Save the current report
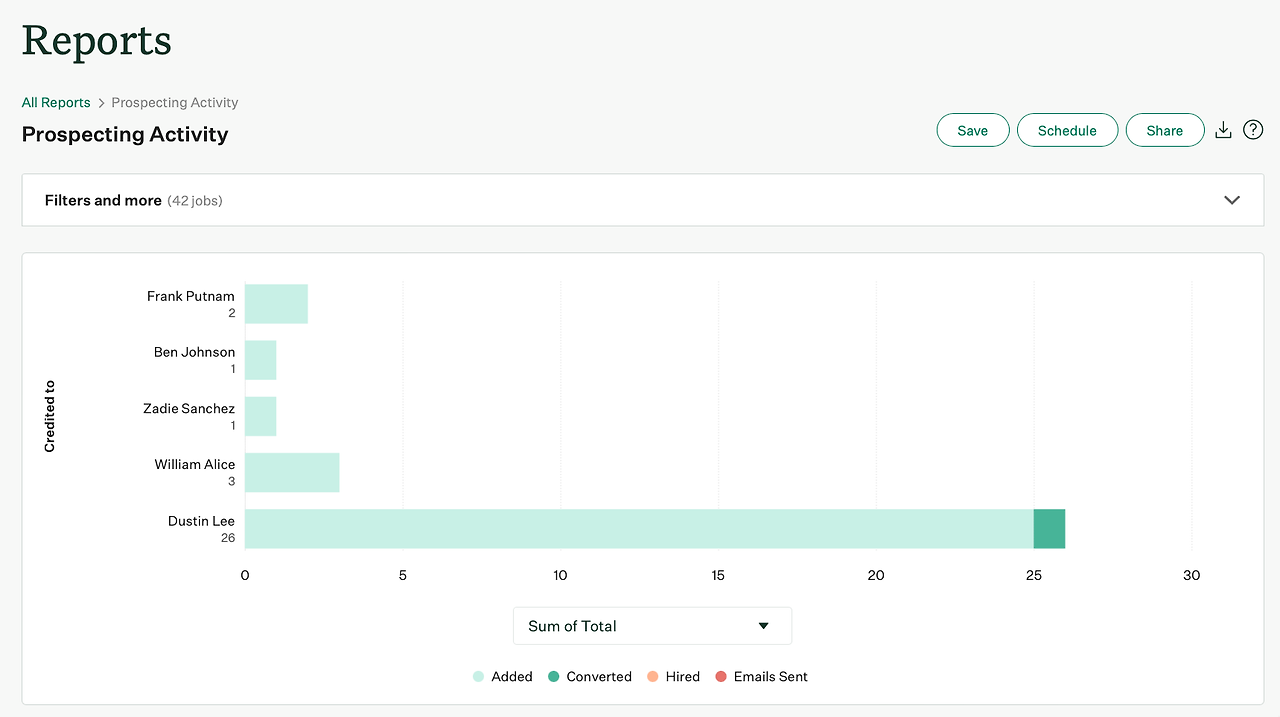The image size is (1280, 717). tap(972, 129)
